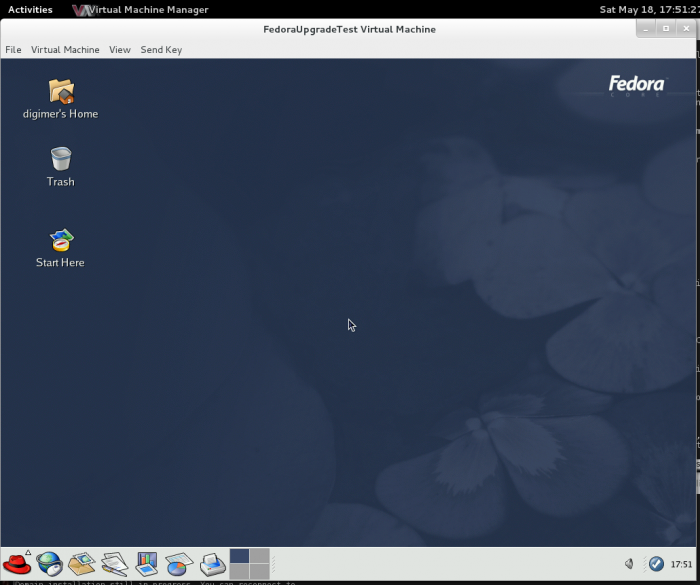Open the print manager icon
This screenshot has width=700, height=585.
212,564
